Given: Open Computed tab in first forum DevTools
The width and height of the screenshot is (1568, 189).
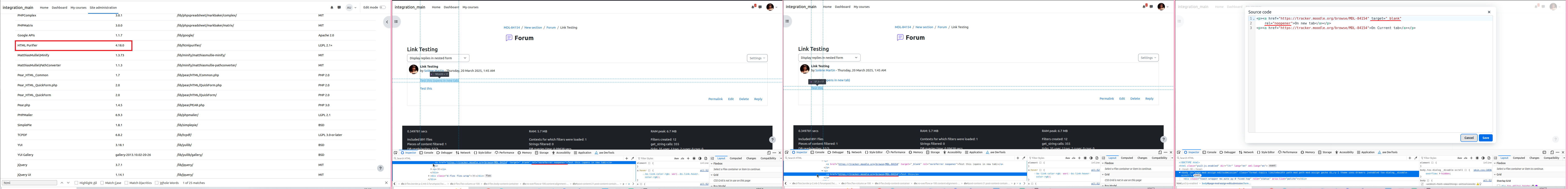Looking at the screenshot, I should pos(736,159).
